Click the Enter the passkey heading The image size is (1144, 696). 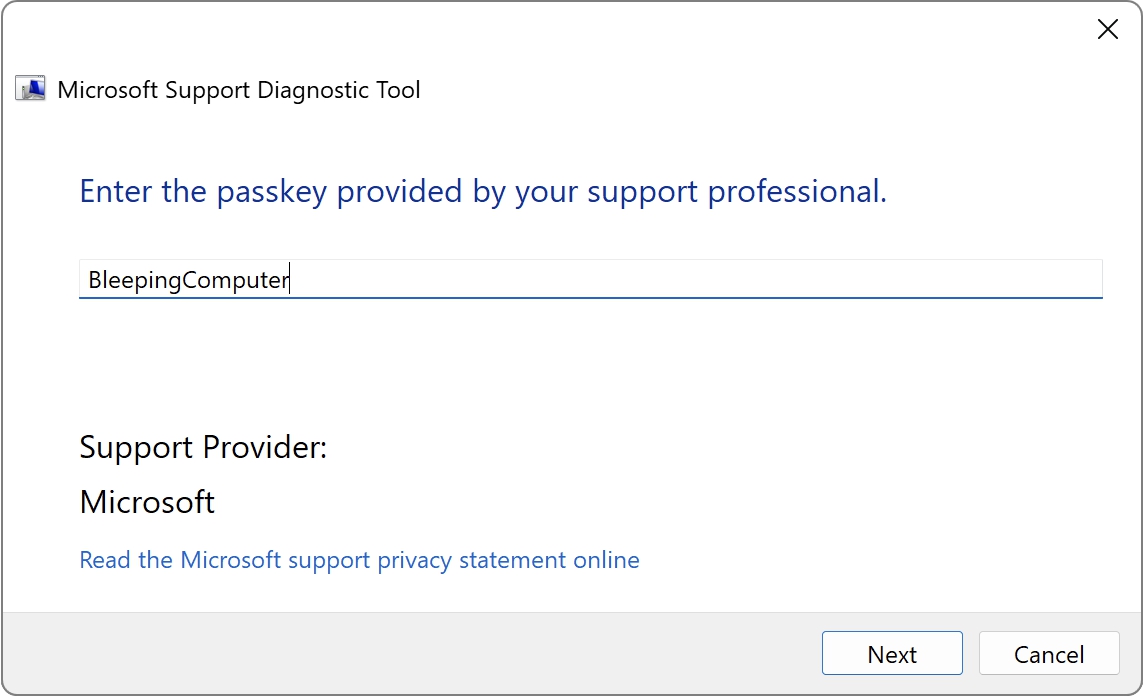(483, 192)
